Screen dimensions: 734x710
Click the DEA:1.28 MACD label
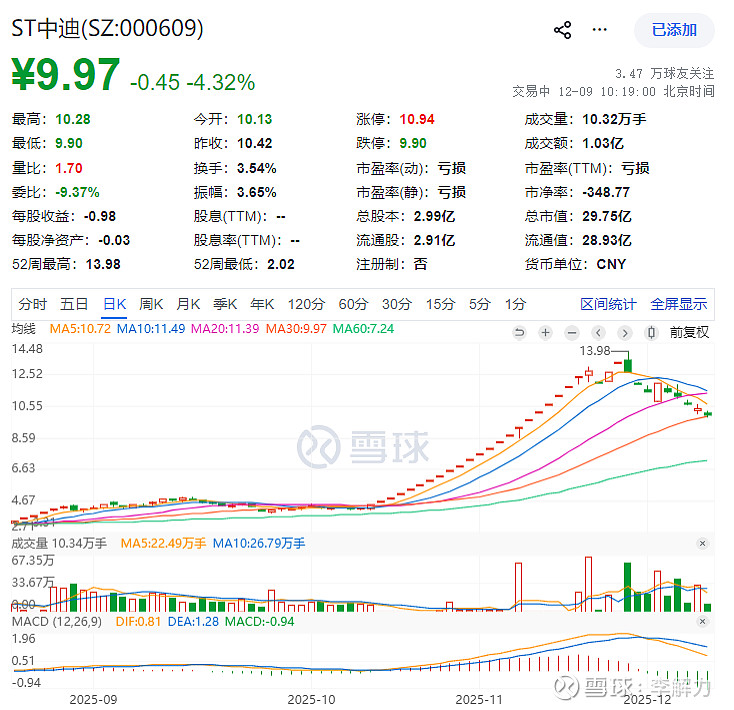193,622
